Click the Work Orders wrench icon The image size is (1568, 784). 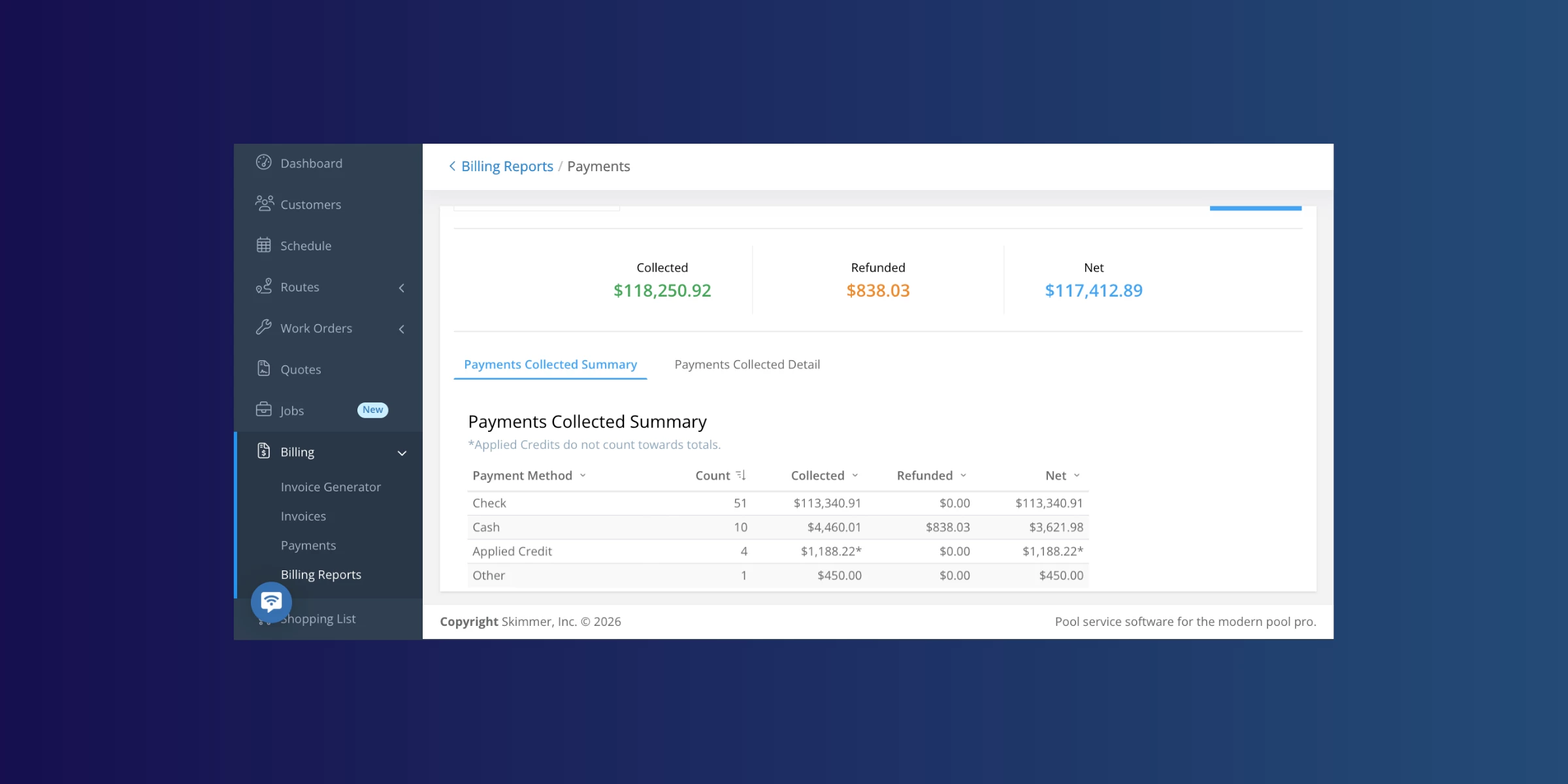[263, 327]
